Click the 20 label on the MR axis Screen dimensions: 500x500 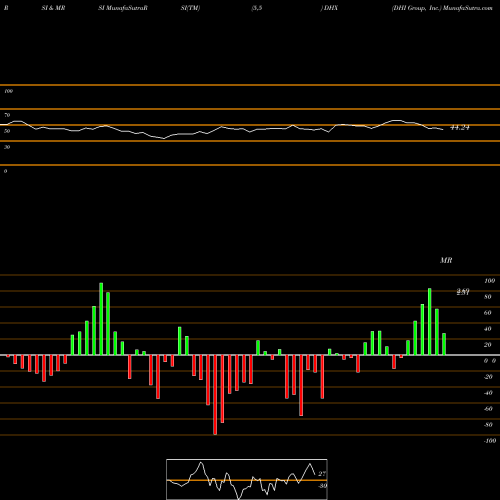click(x=488, y=345)
